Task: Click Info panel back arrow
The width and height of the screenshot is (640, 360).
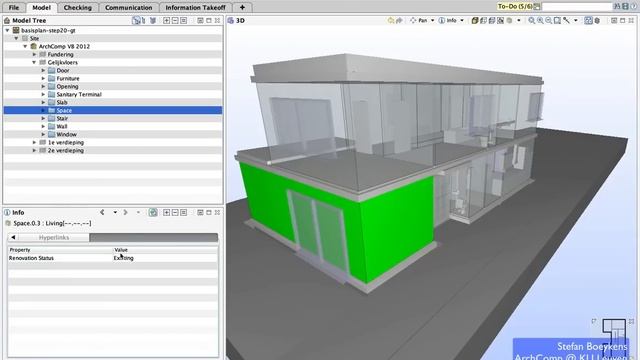Action: pyautogui.click(x=102, y=212)
